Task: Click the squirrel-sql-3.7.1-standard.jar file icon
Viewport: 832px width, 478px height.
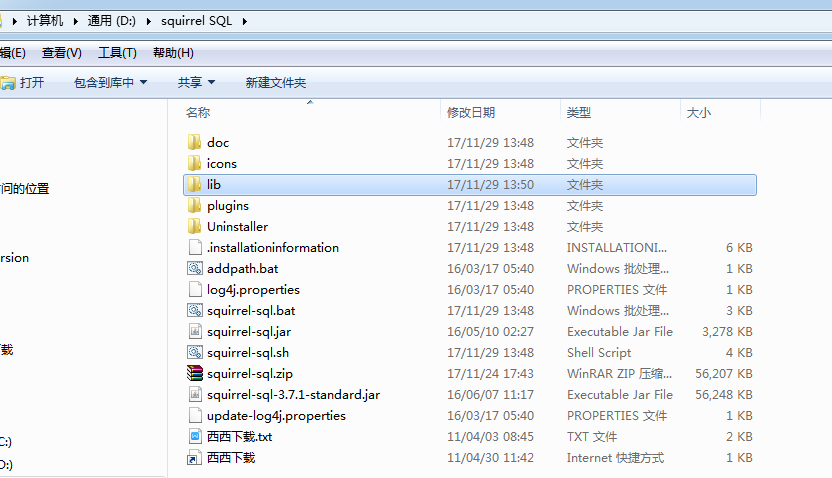Action: pos(195,395)
